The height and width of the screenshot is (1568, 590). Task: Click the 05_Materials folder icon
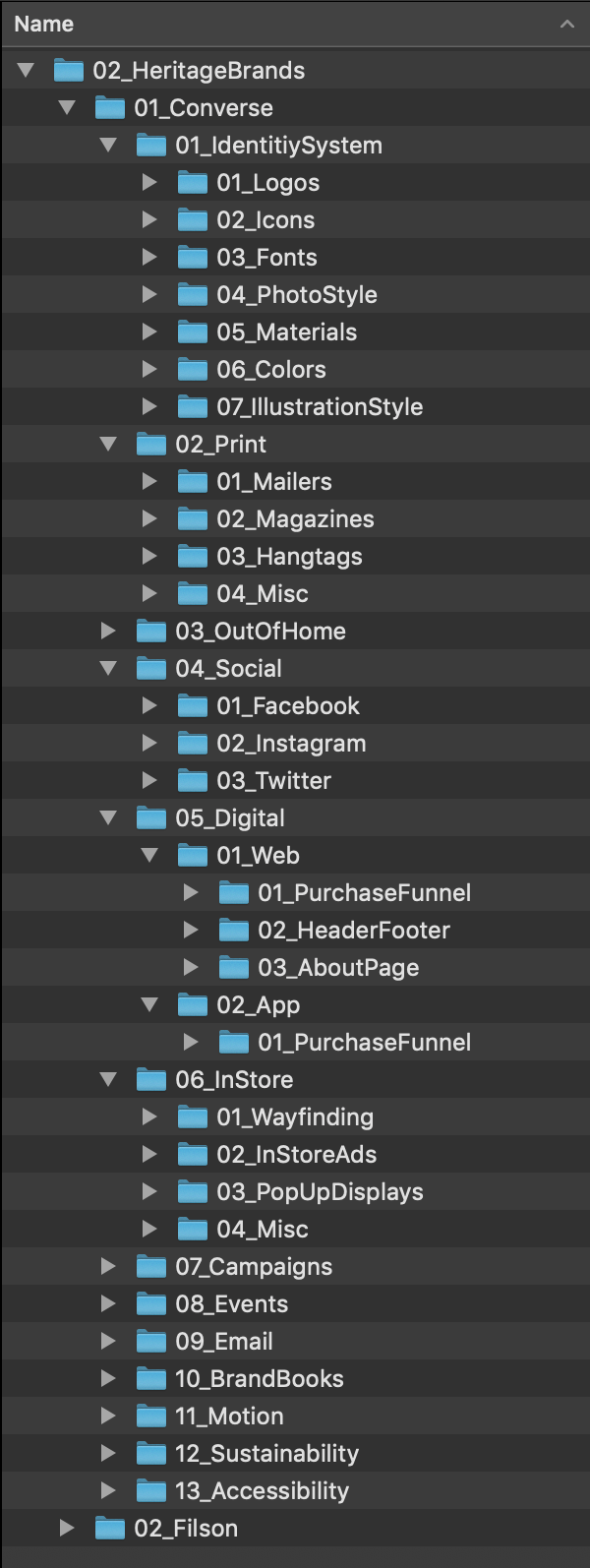tap(193, 332)
